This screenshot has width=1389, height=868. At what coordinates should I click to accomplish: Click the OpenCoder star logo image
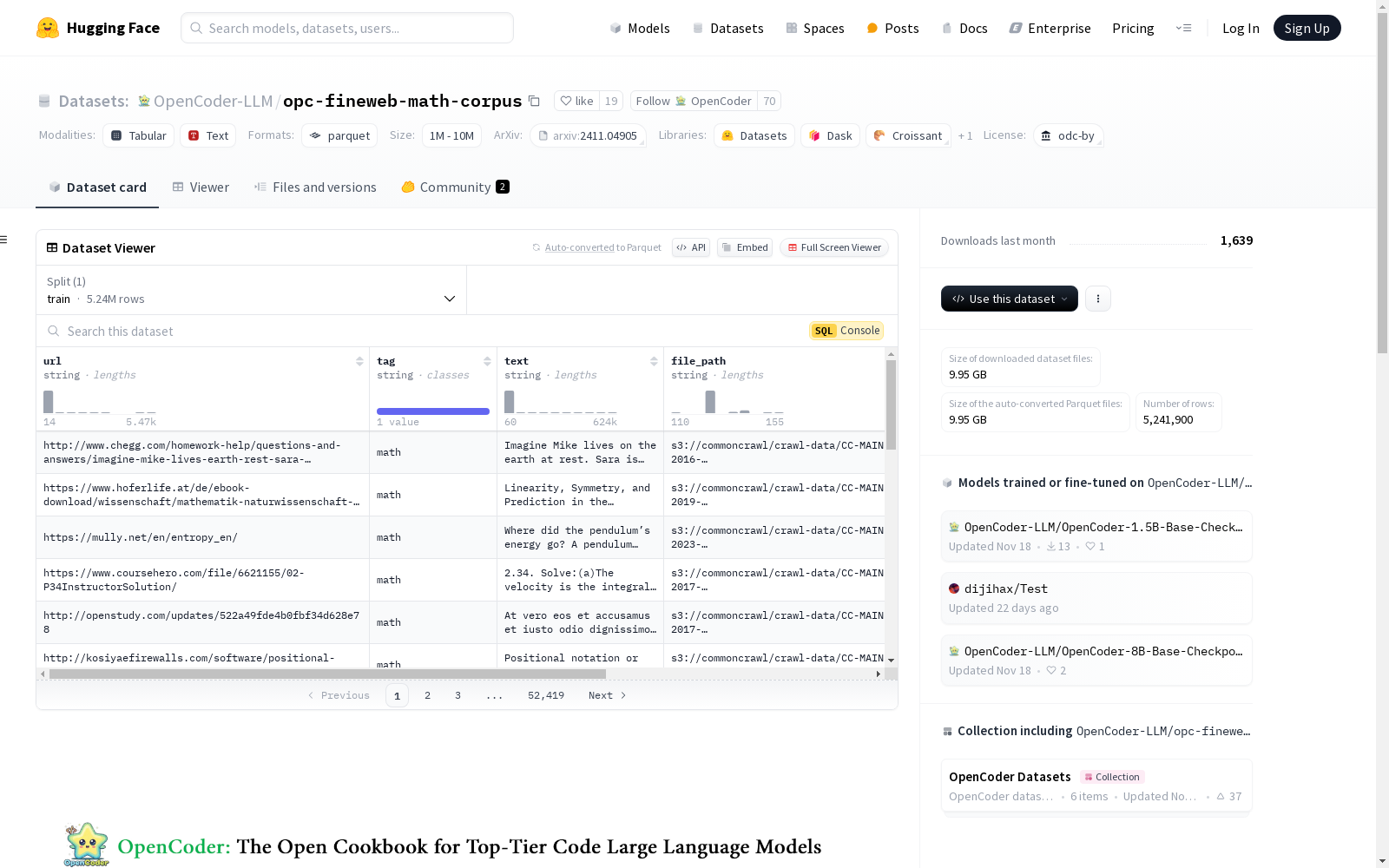click(86, 845)
